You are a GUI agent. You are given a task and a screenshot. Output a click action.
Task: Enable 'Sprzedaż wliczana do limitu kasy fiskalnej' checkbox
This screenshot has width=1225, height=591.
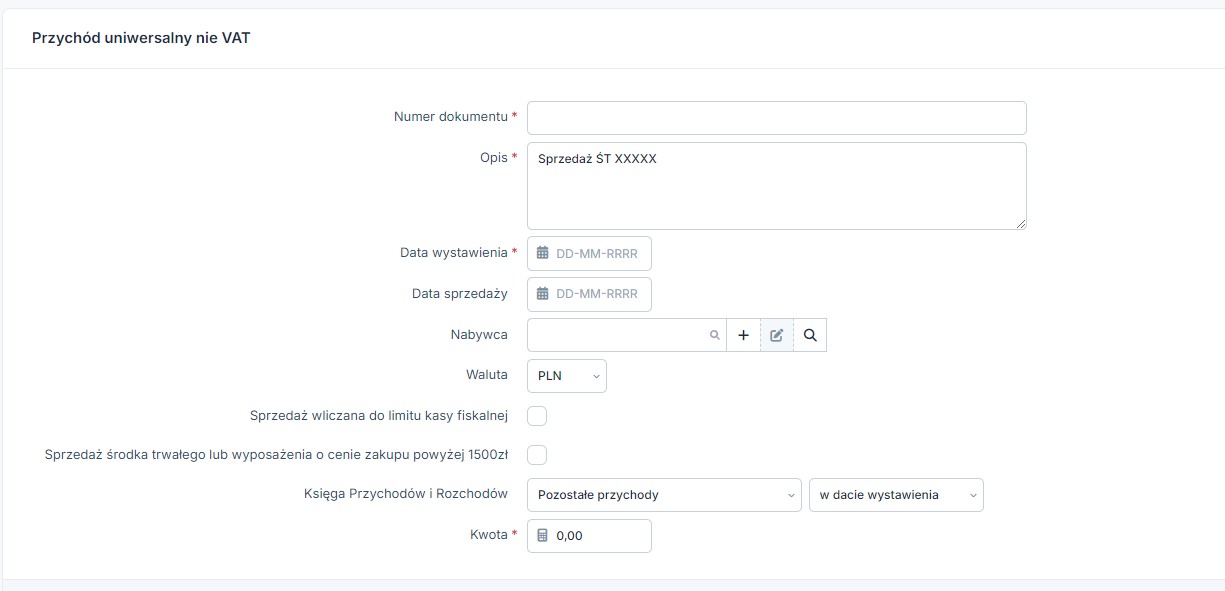537,415
